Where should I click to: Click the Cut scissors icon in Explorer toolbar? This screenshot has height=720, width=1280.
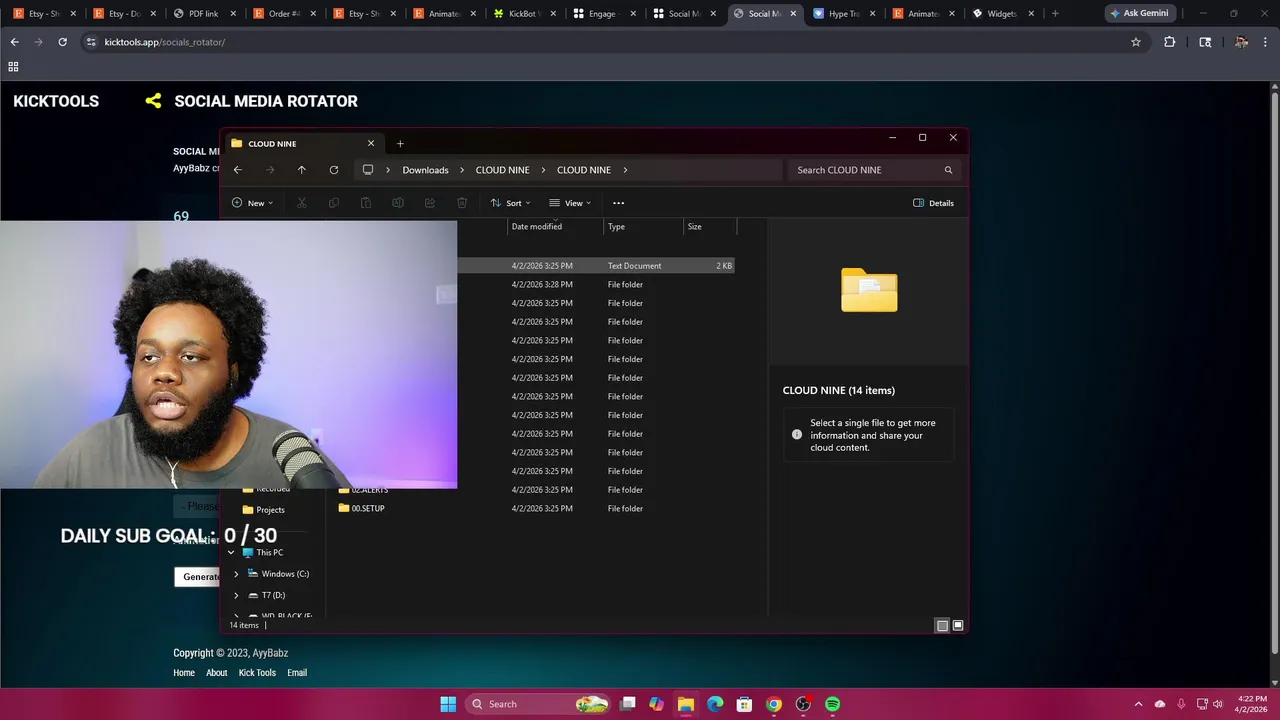[301, 203]
